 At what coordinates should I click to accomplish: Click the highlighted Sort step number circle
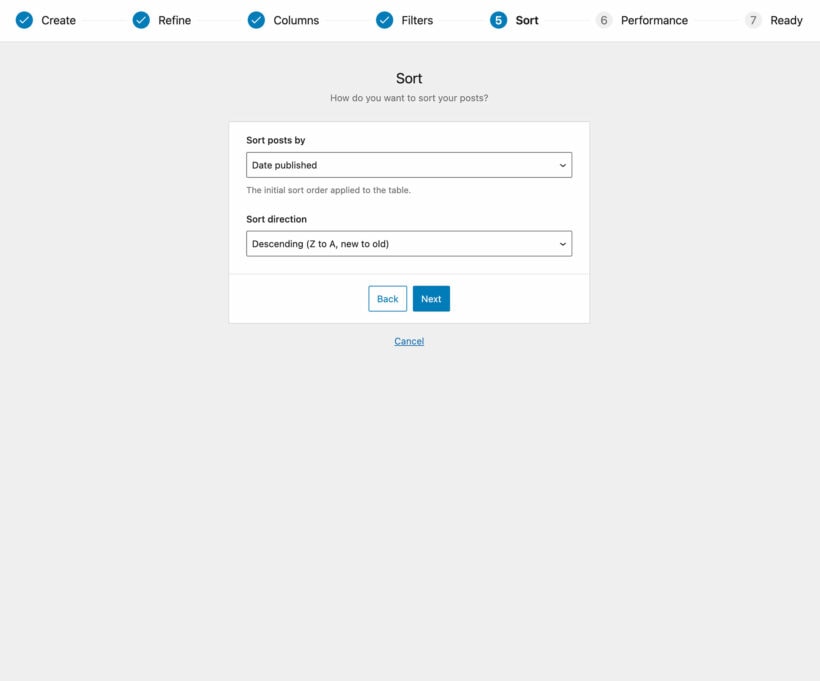coord(496,19)
